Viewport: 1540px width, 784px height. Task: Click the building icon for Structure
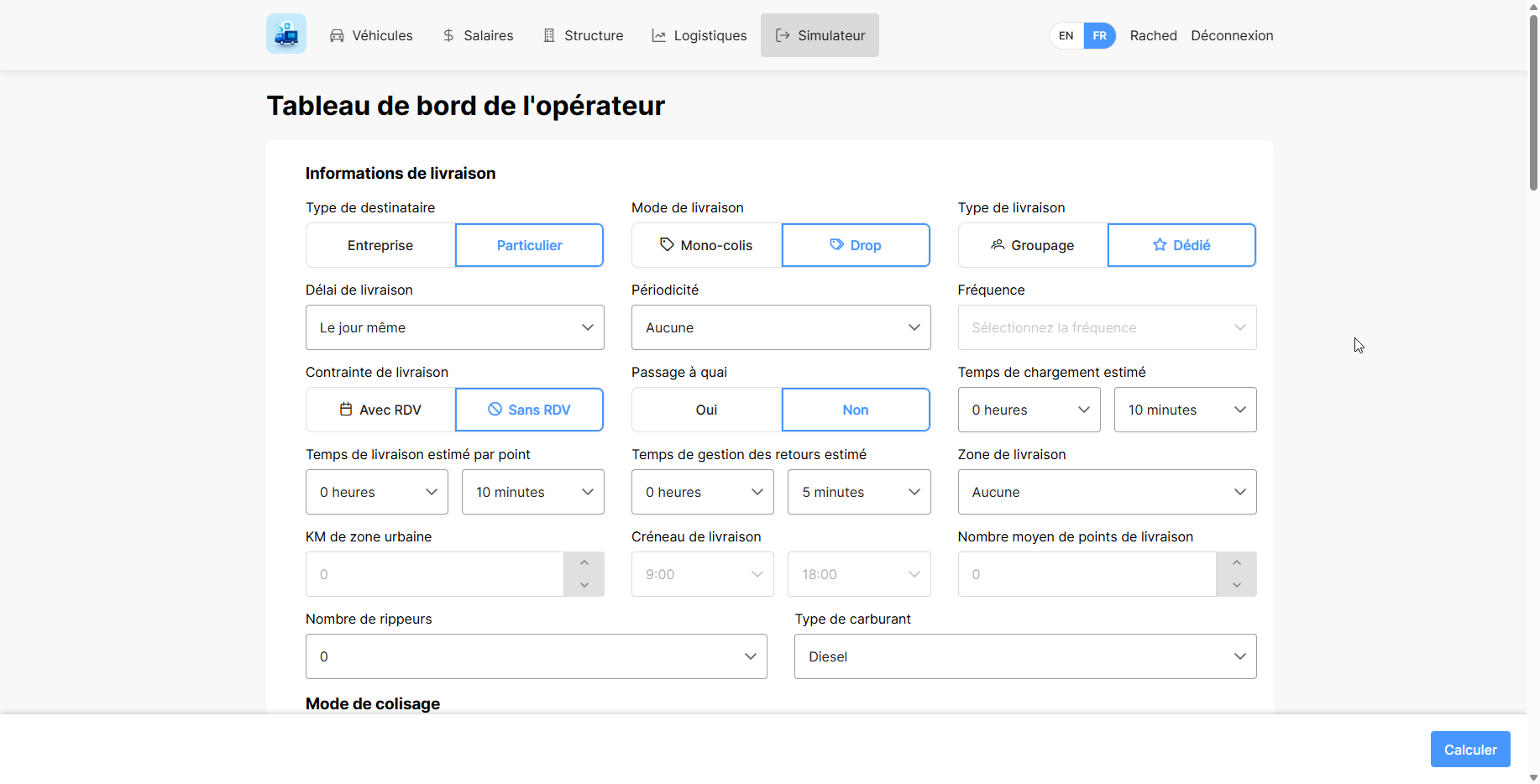(x=549, y=35)
